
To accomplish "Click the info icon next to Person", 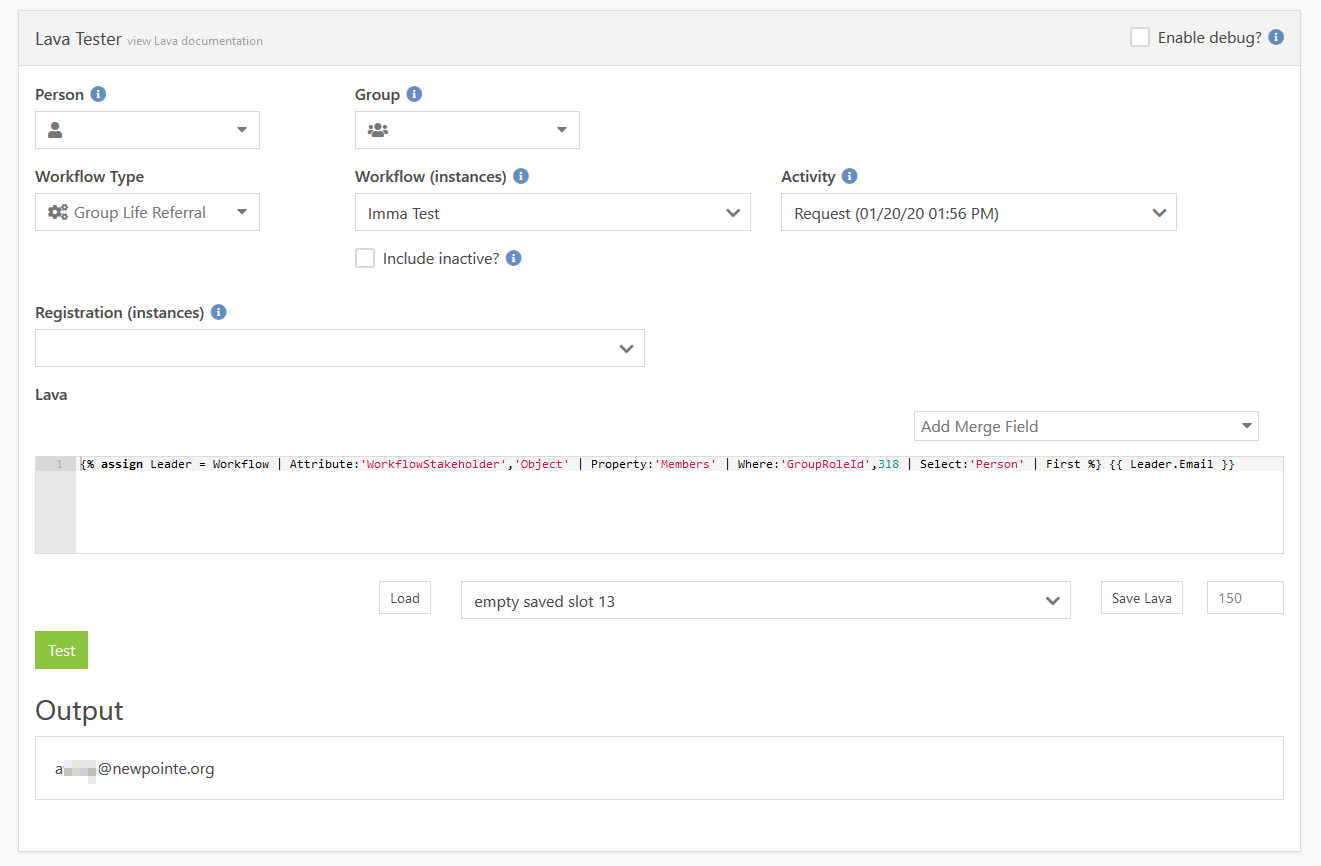I will coord(98,94).
